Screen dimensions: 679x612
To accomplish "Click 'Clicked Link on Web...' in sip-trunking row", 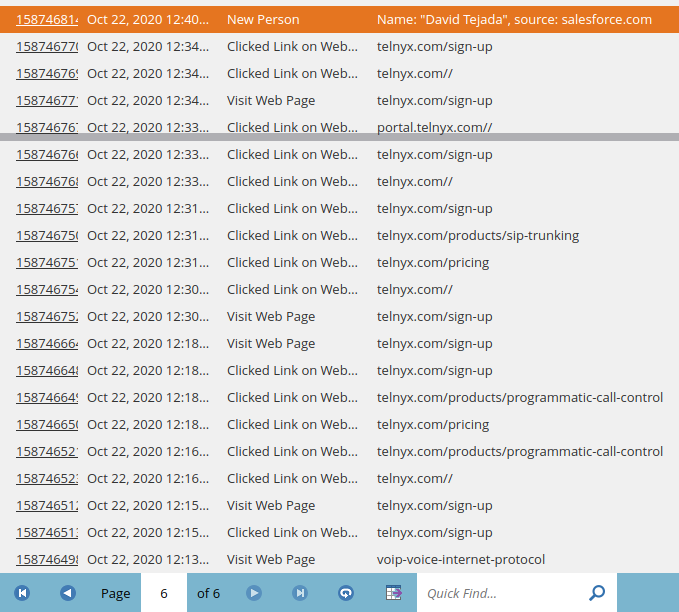I will tap(292, 236).
